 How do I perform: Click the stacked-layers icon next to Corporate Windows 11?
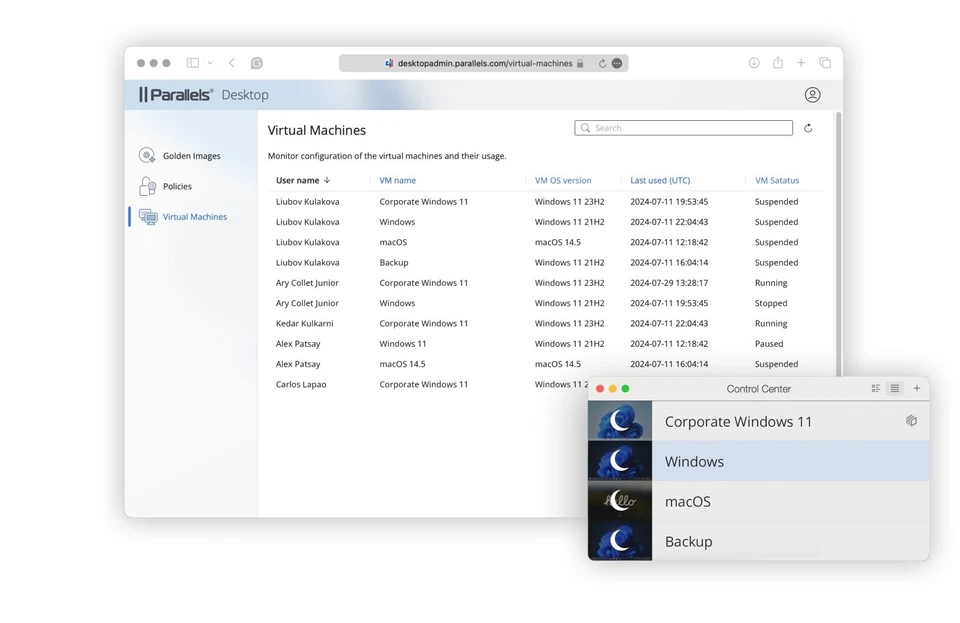pyautogui.click(x=911, y=421)
